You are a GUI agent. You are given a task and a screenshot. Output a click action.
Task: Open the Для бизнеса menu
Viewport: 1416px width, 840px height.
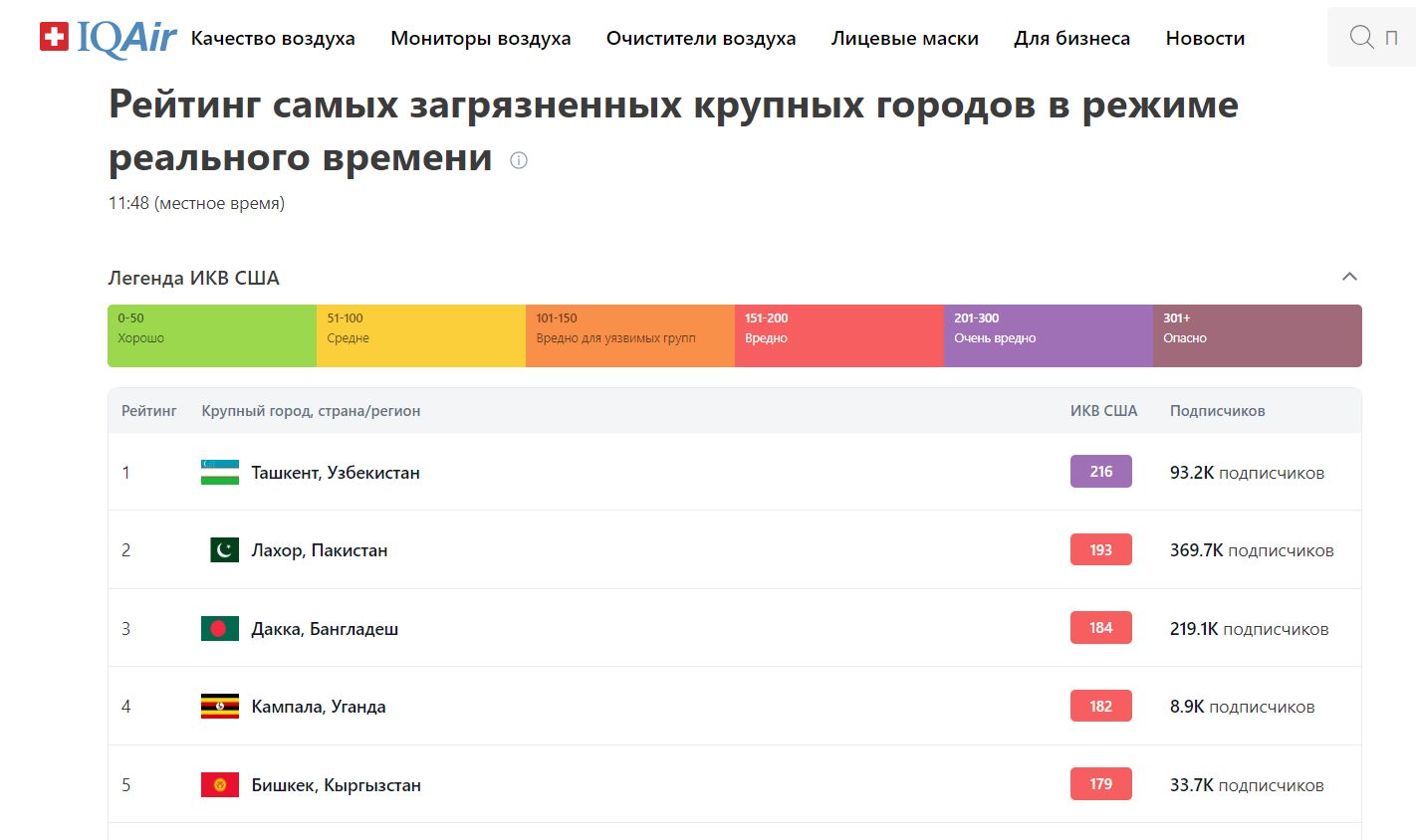coord(1072,39)
